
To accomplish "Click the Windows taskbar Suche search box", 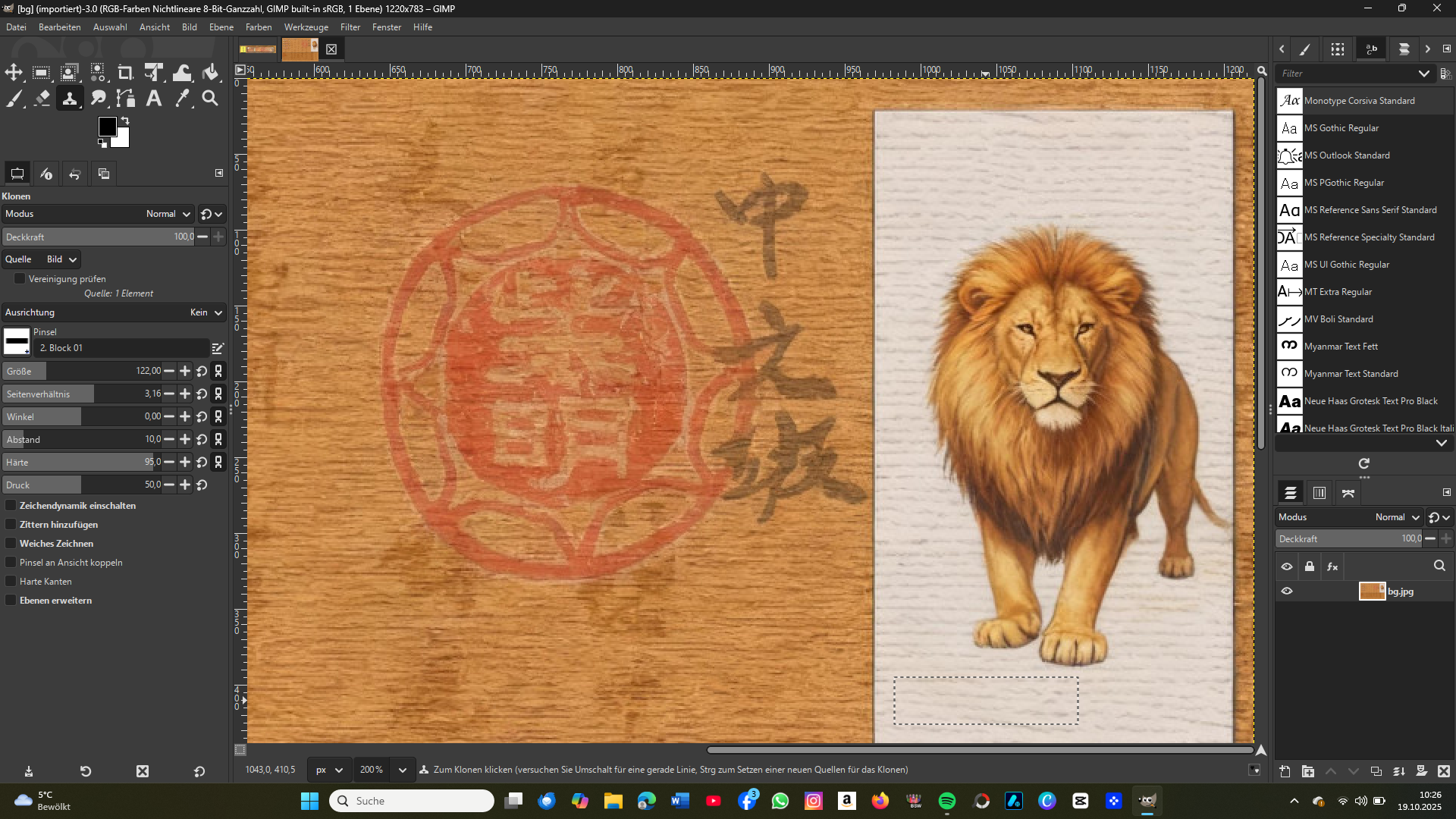I will [413, 801].
